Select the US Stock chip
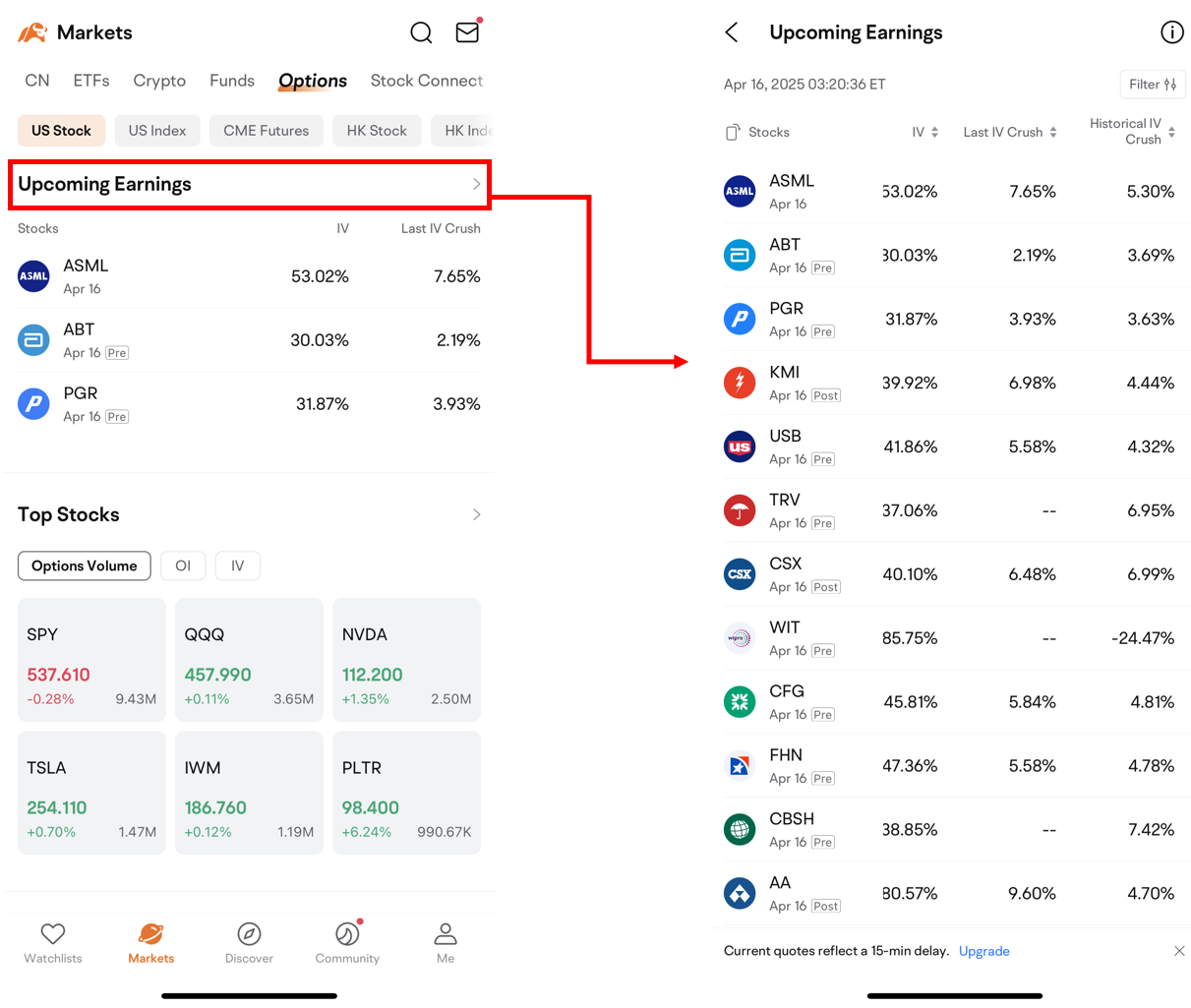 click(x=61, y=131)
